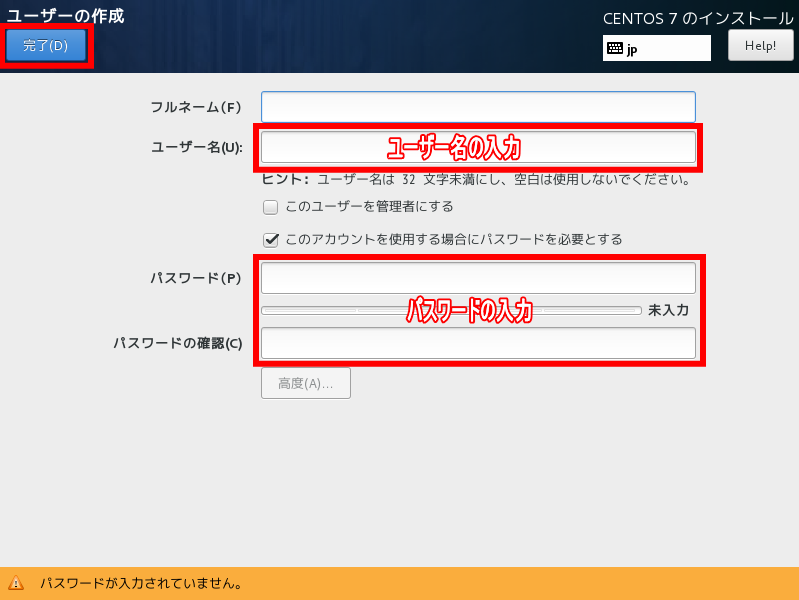The image size is (799, 600).
Task: Click the ユーザーの作成 screen title
Action: [65, 16]
